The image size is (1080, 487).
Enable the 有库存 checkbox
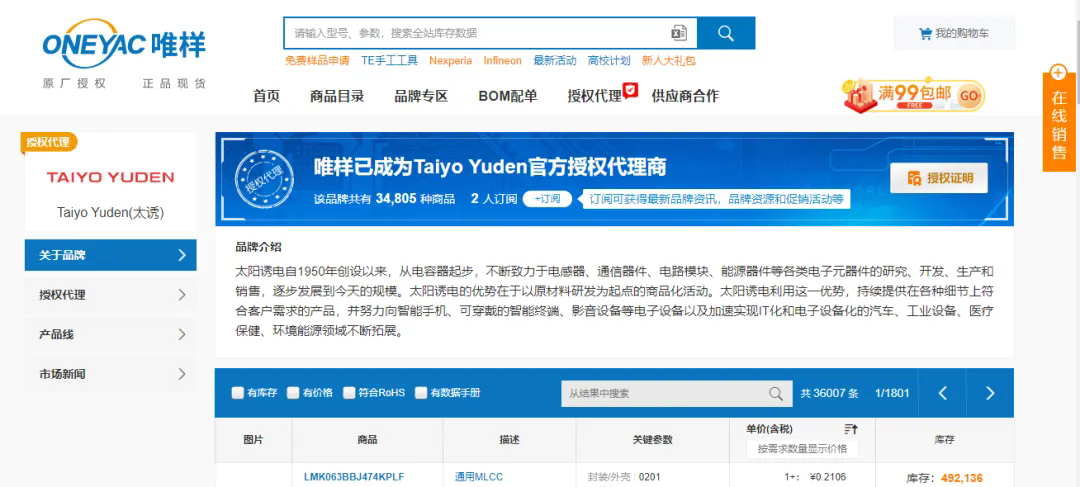(238, 393)
